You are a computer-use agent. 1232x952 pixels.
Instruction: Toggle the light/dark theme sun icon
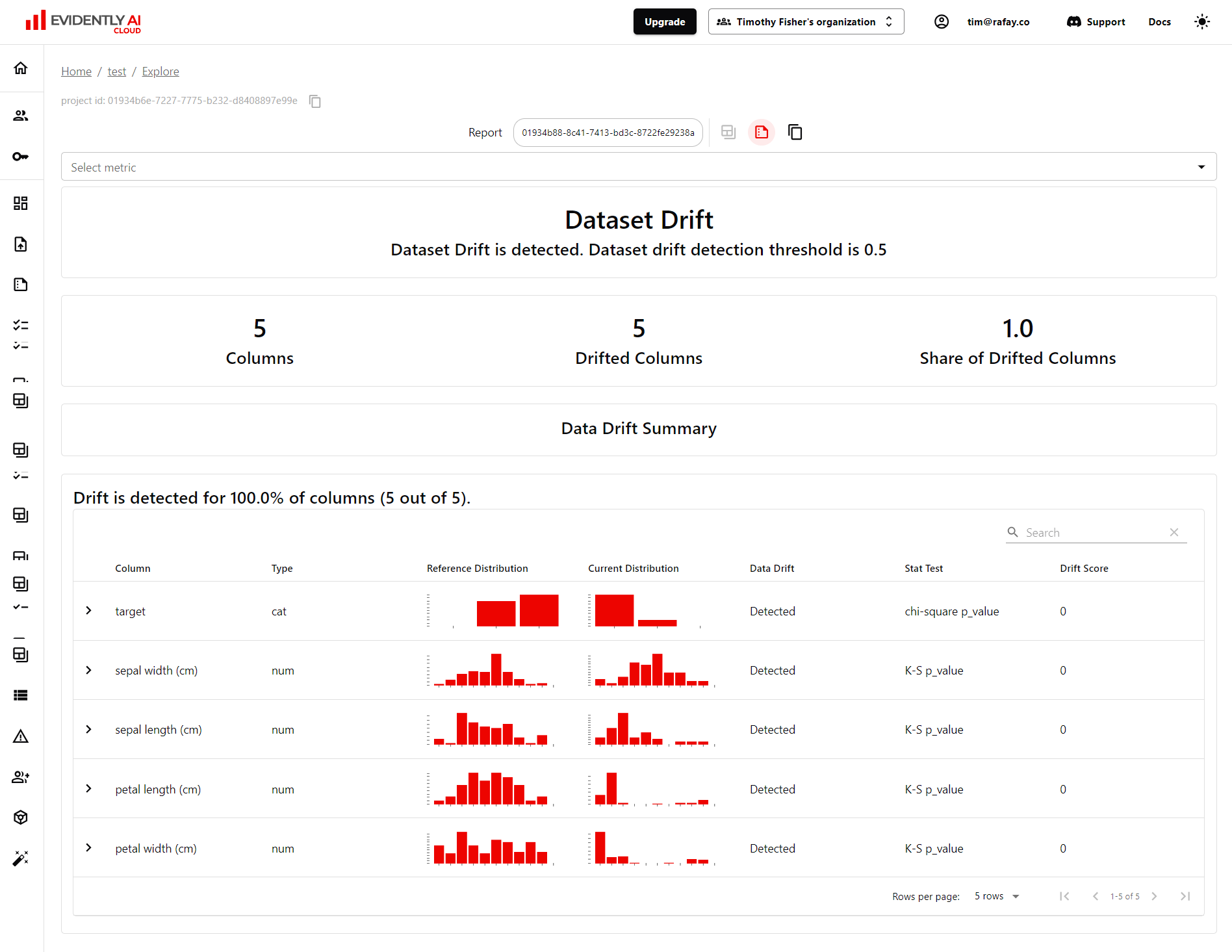[1202, 21]
